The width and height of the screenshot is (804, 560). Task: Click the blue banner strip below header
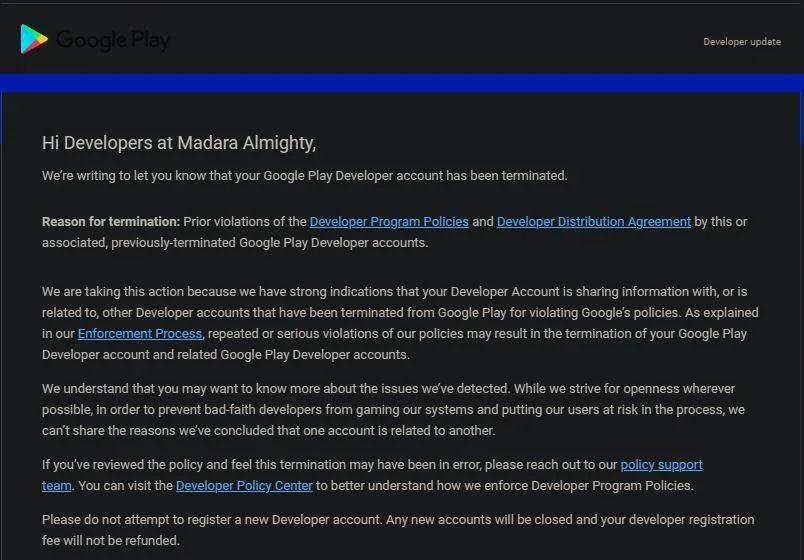tap(402, 82)
